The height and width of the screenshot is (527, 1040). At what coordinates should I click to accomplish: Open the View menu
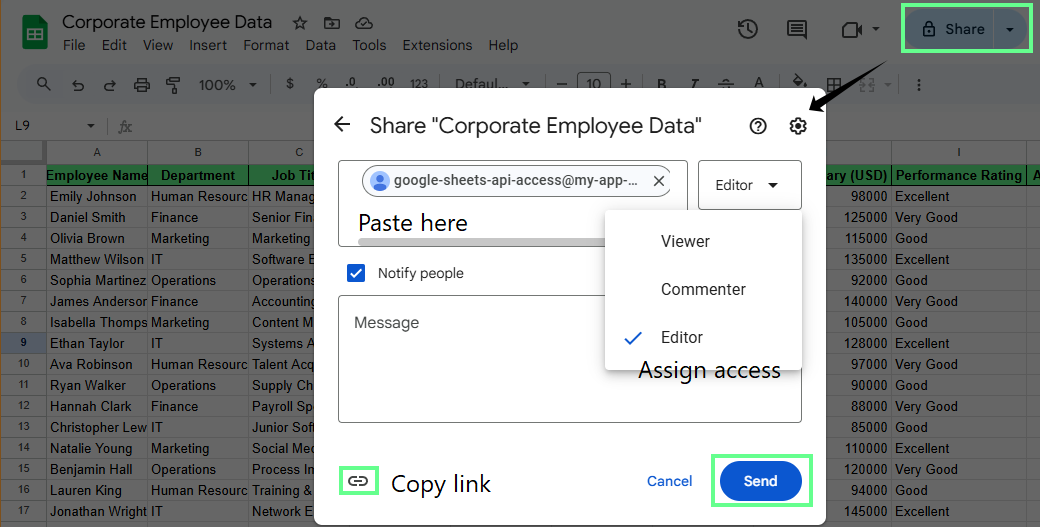(158, 45)
